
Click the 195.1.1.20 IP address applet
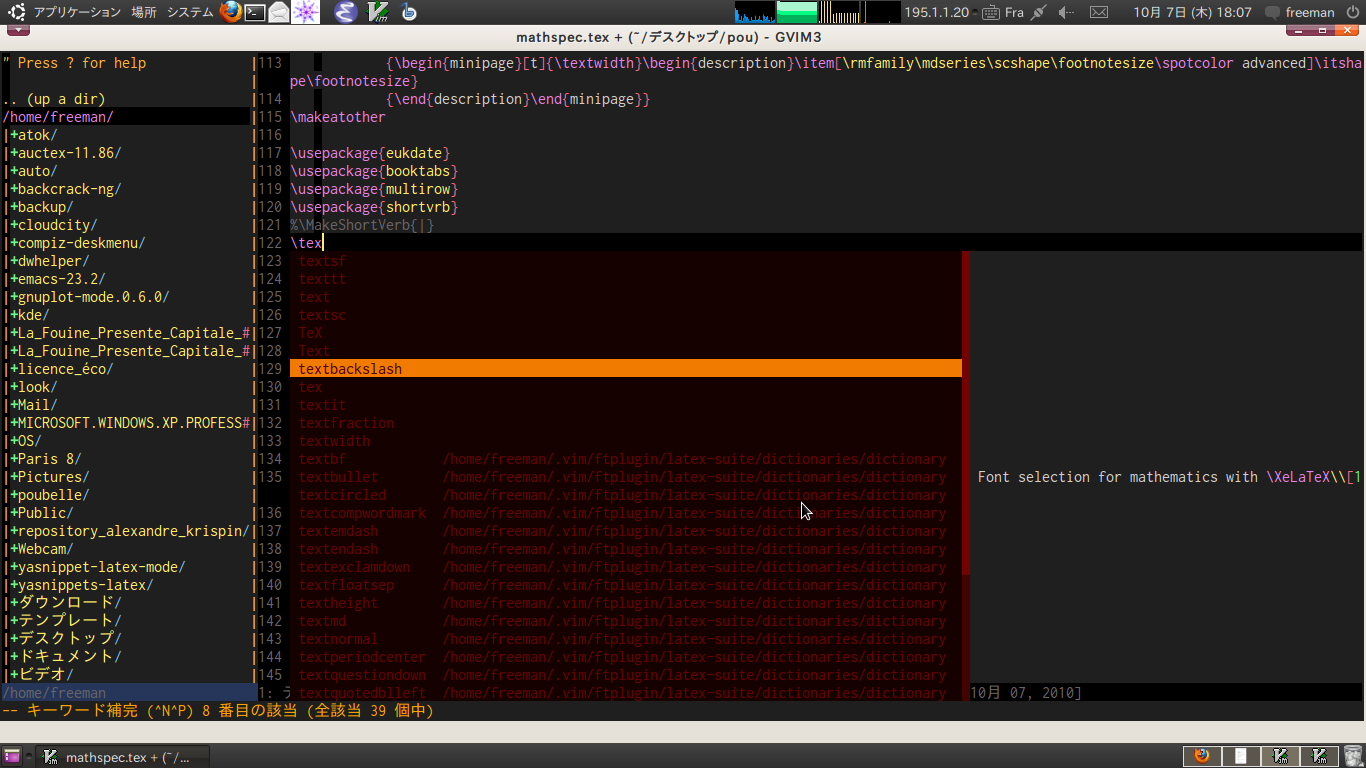936,12
